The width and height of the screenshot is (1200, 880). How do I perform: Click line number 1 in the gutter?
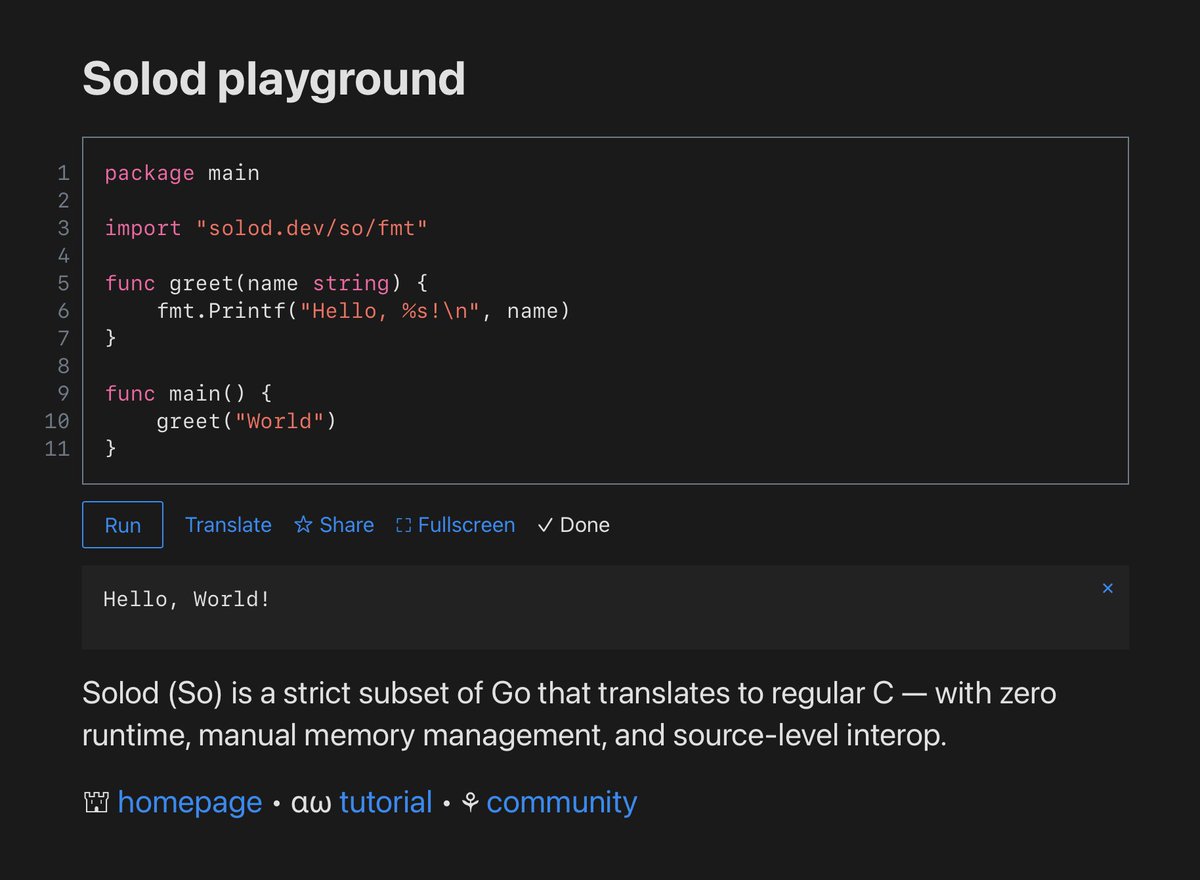tap(63, 173)
